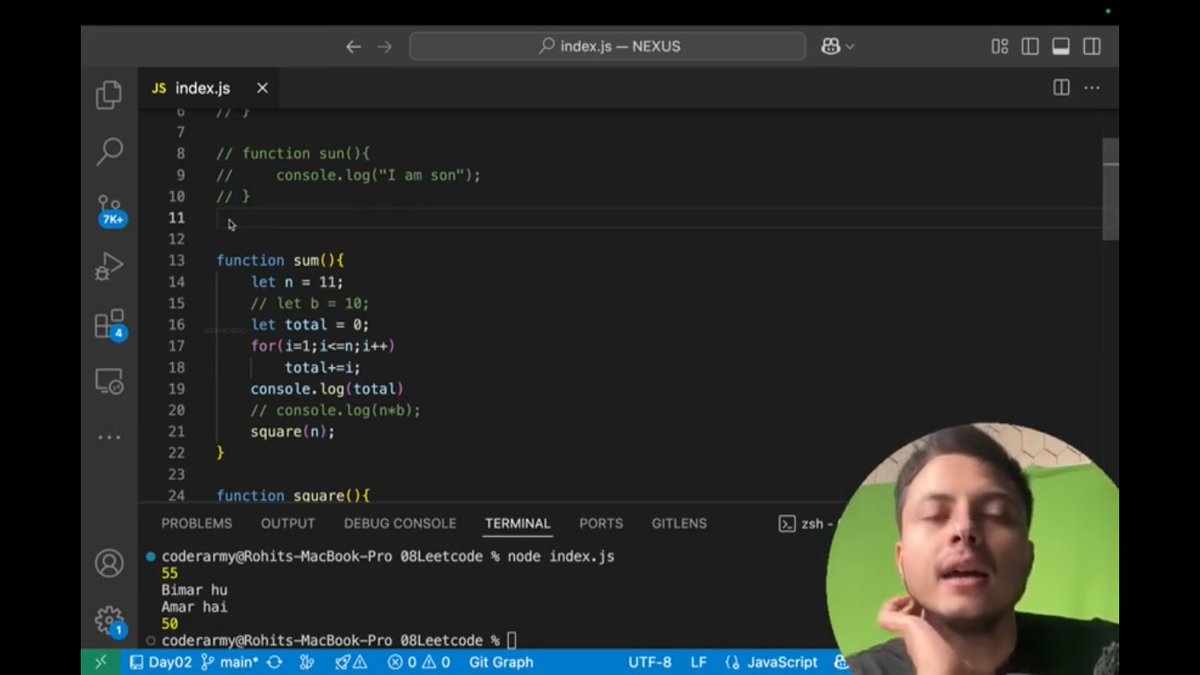
Task: Open the Extensions icon with badge 4
Action: coord(108,322)
